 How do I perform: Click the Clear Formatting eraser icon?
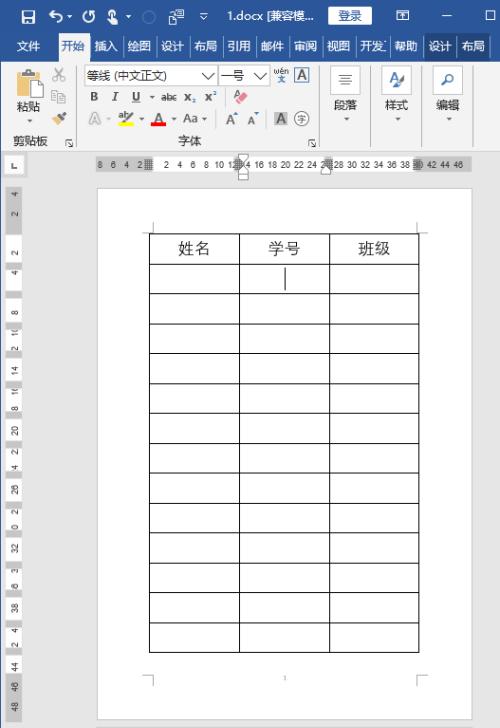tap(240, 97)
